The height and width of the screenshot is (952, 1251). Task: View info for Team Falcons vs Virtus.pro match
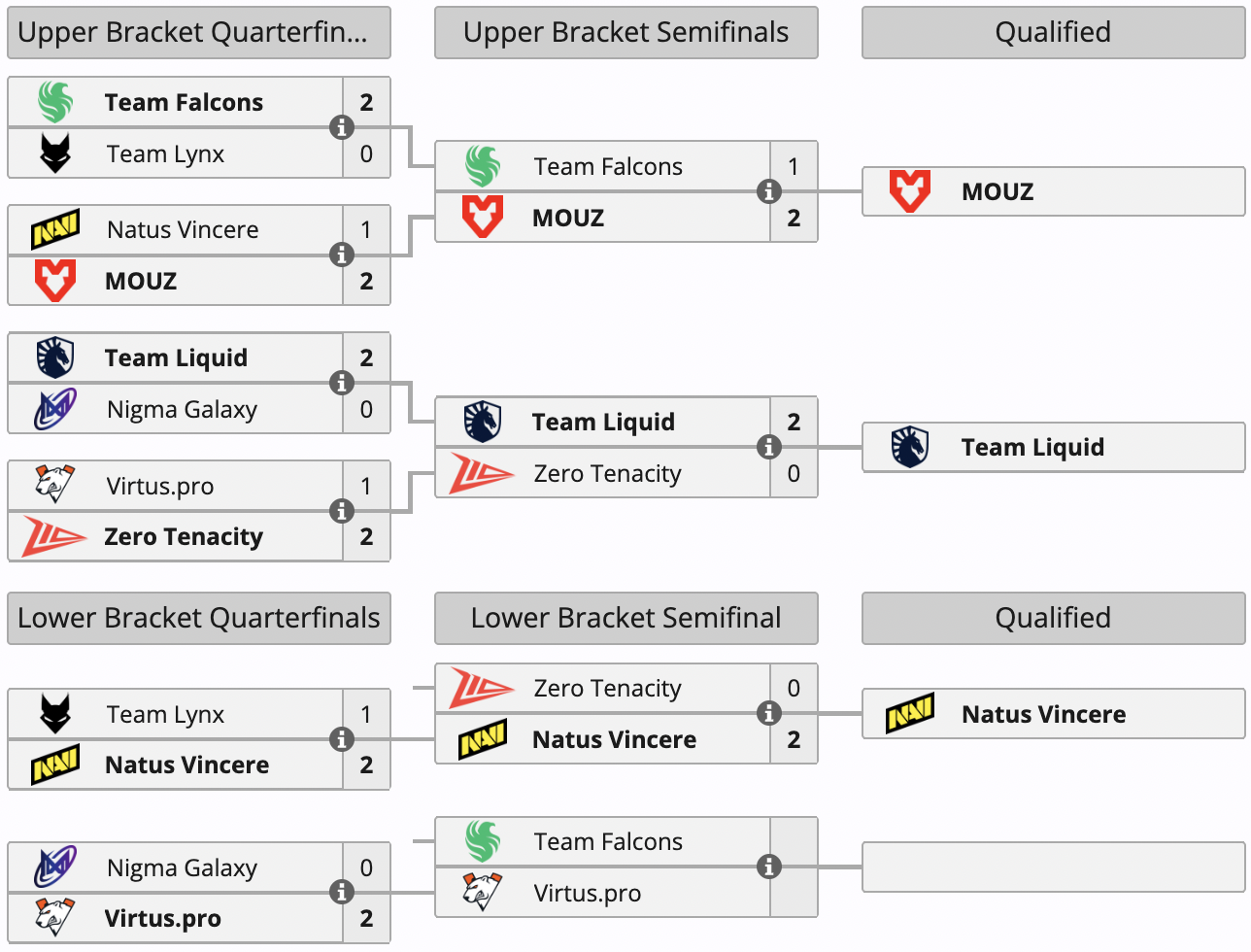(x=768, y=867)
